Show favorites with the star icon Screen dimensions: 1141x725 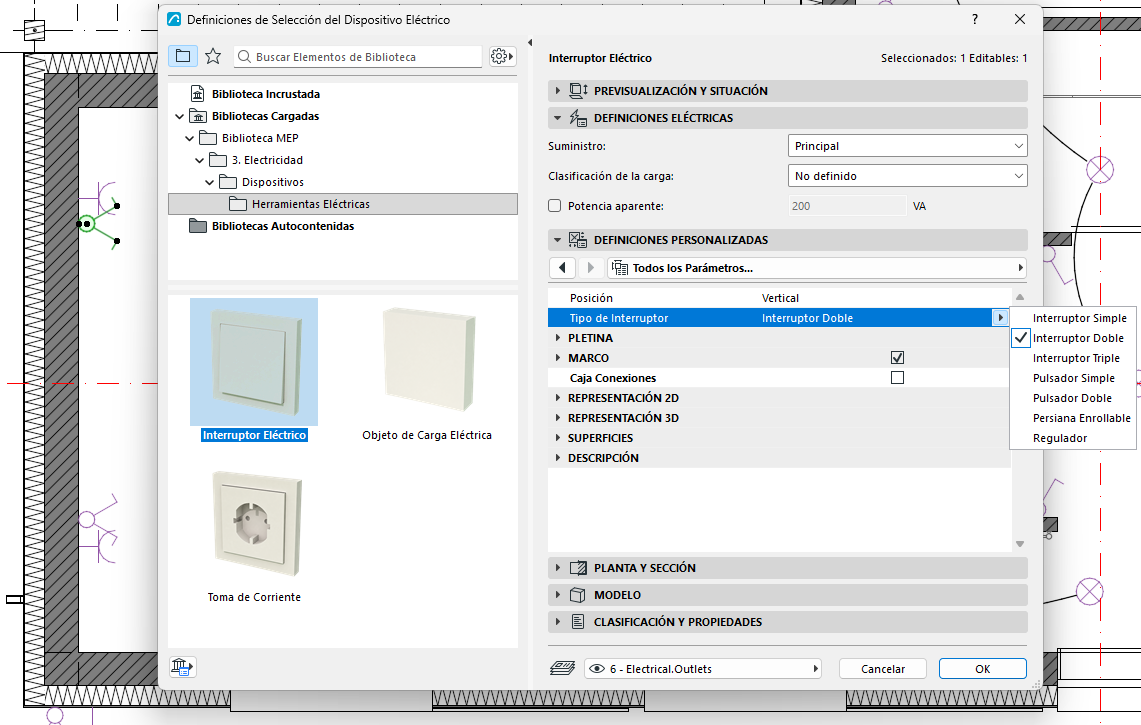(x=212, y=56)
